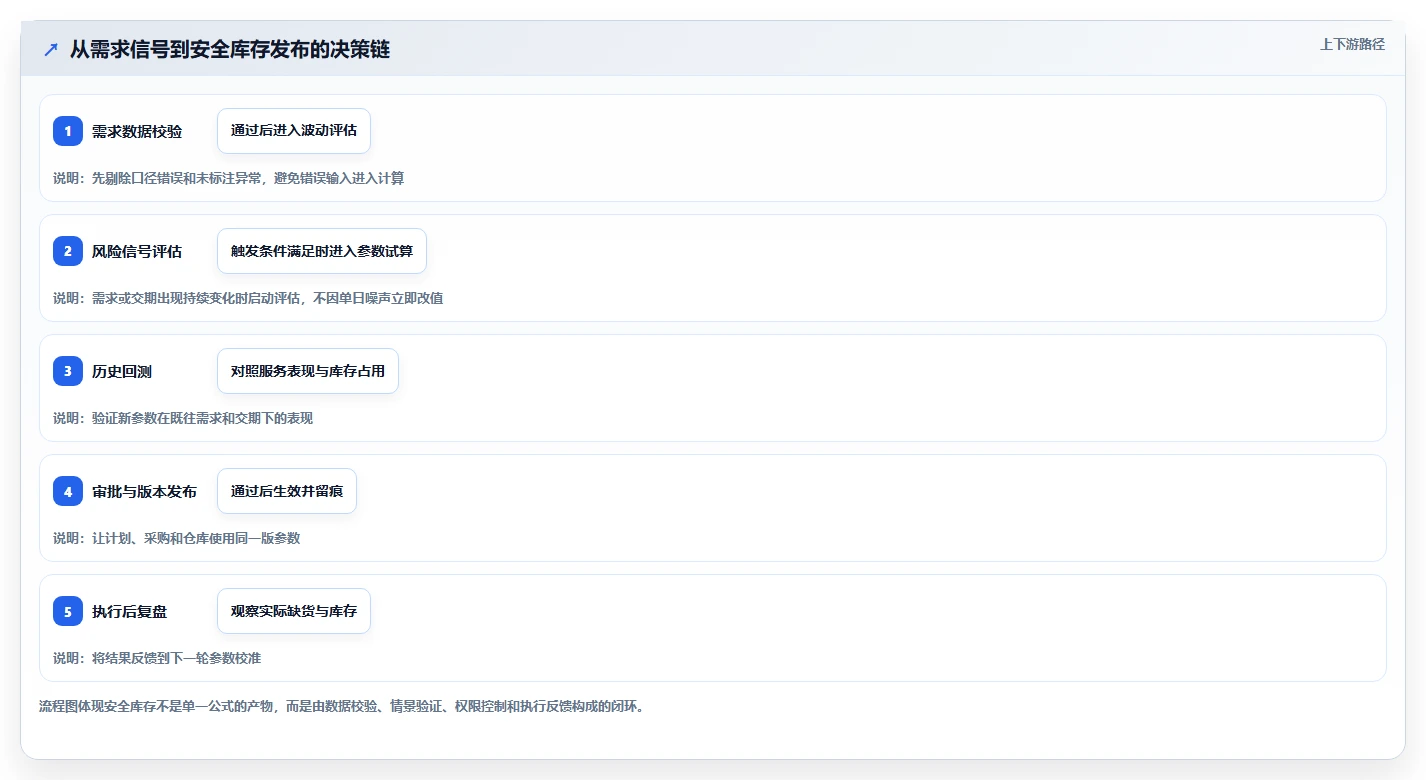The width and height of the screenshot is (1426, 780).
Task: Click the step title 风险信号评估
Action: click(x=137, y=251)
